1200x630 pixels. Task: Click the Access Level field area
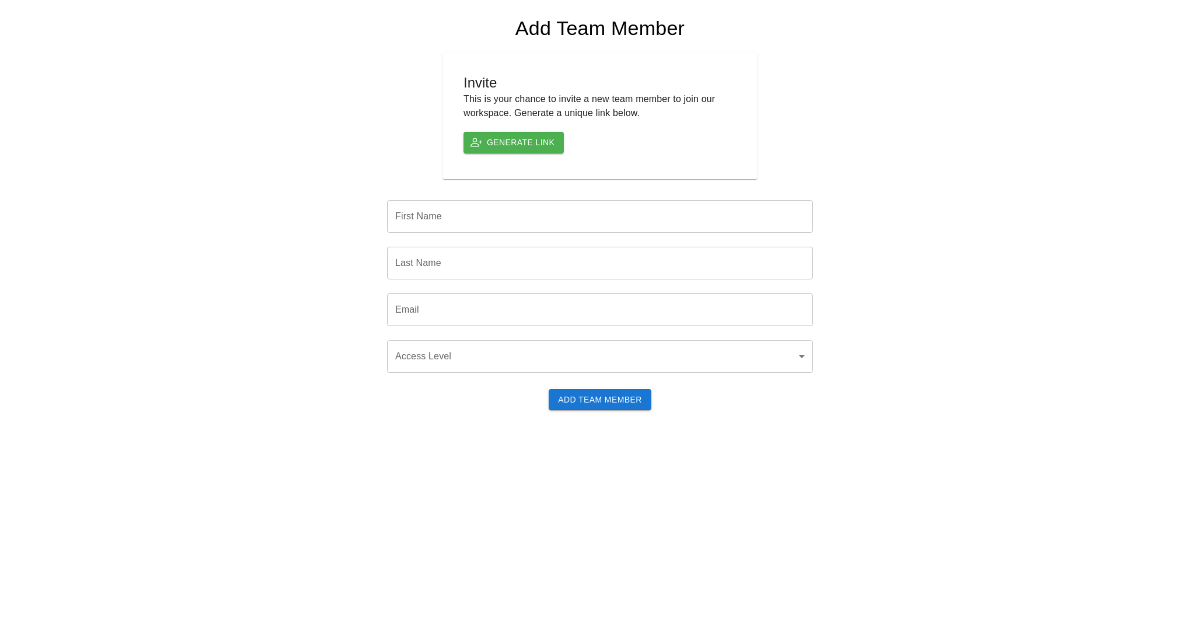coord(600,357)
